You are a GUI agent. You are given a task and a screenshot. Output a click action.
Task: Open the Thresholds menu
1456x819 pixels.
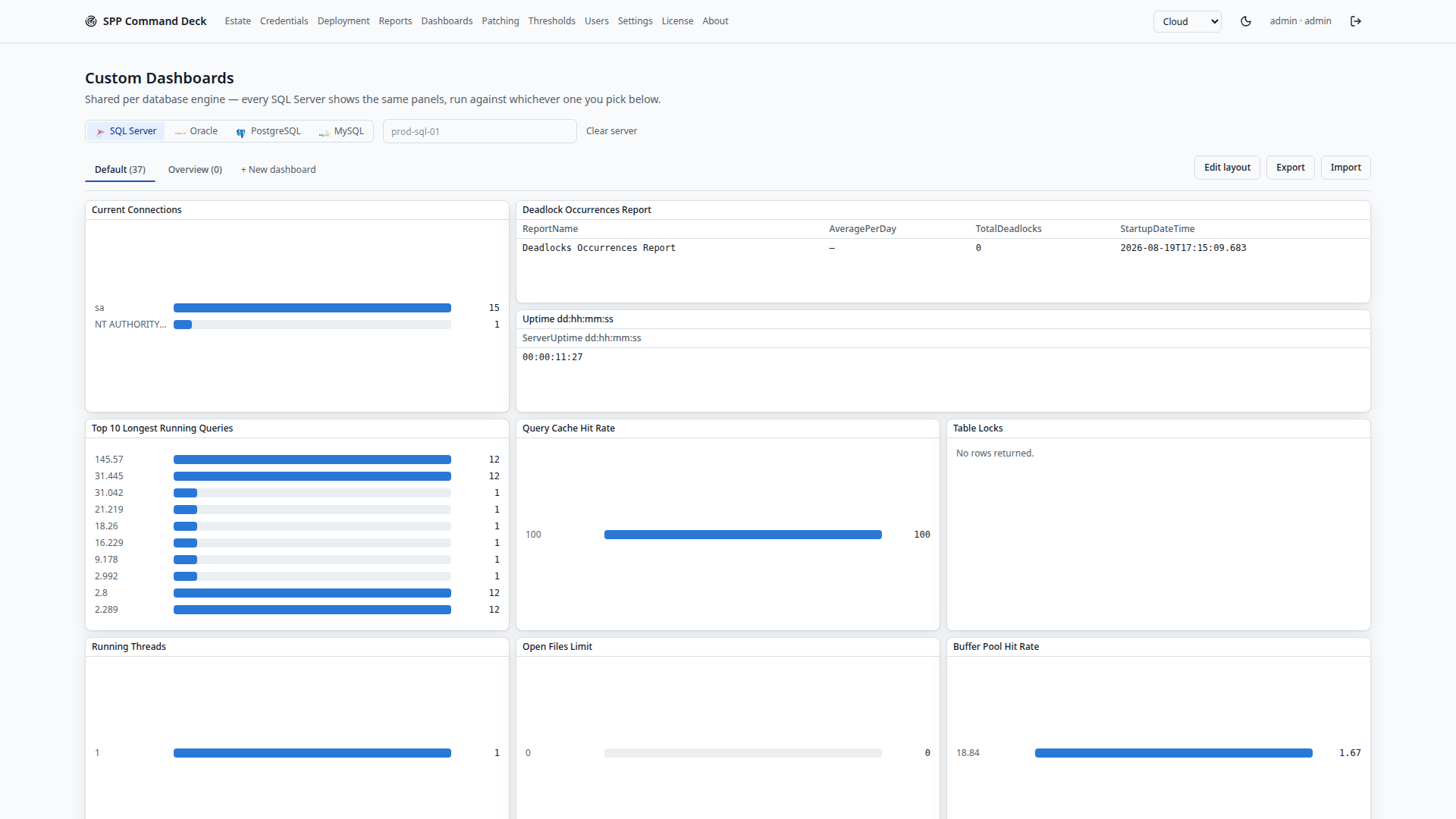(551, 21)
